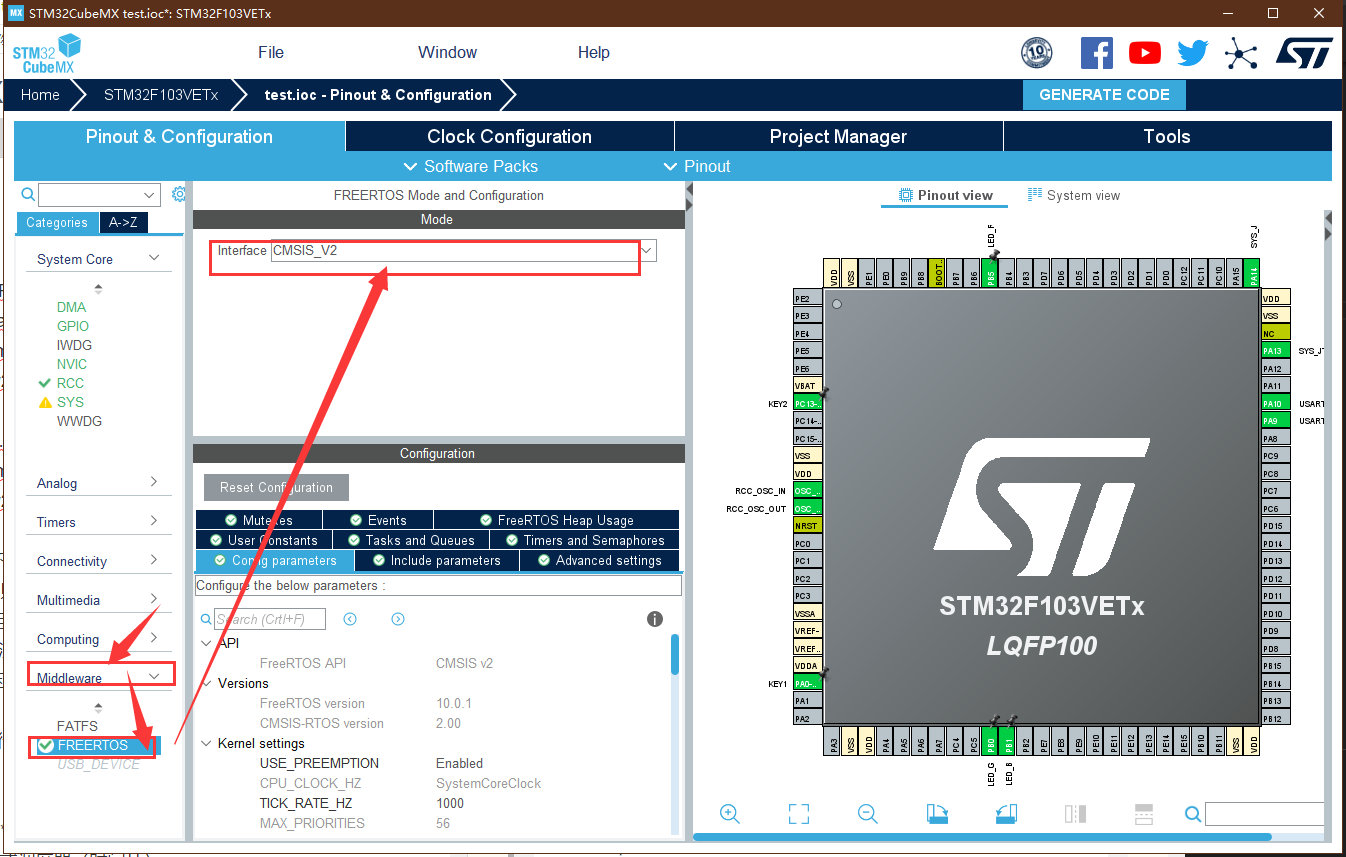Go to the STM32F103VETx breadcrumb
Image resolution: width=1346 pixels, height=857 pixels.
pyautogui.click(x=161, y=95)
